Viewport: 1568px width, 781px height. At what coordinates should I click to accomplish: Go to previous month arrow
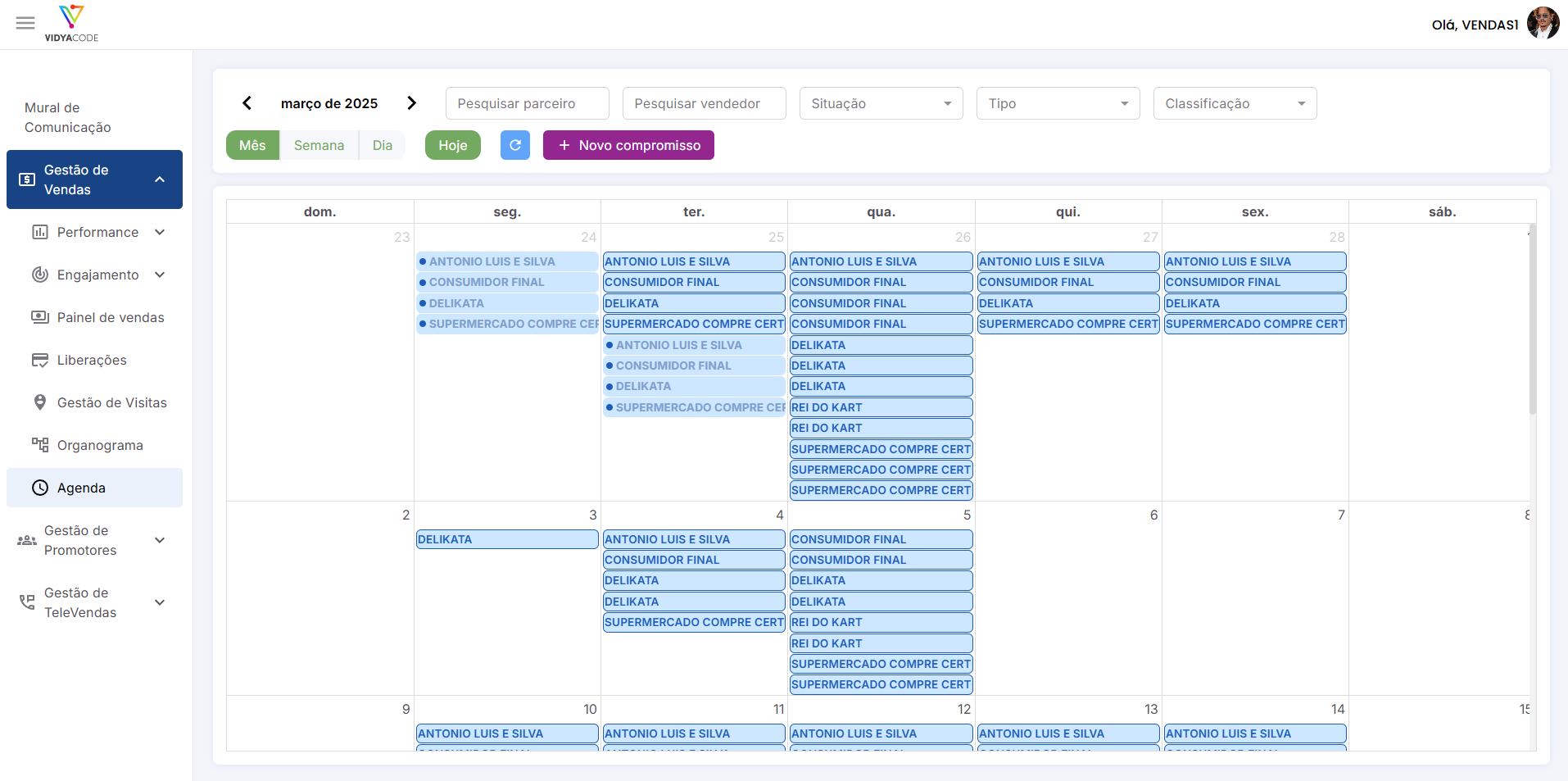pos(247,103)
